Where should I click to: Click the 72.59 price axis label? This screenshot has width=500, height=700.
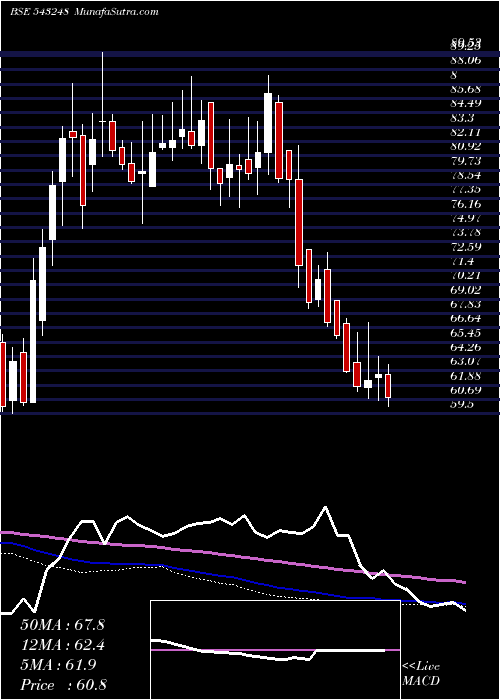click(x=465, y=247)
